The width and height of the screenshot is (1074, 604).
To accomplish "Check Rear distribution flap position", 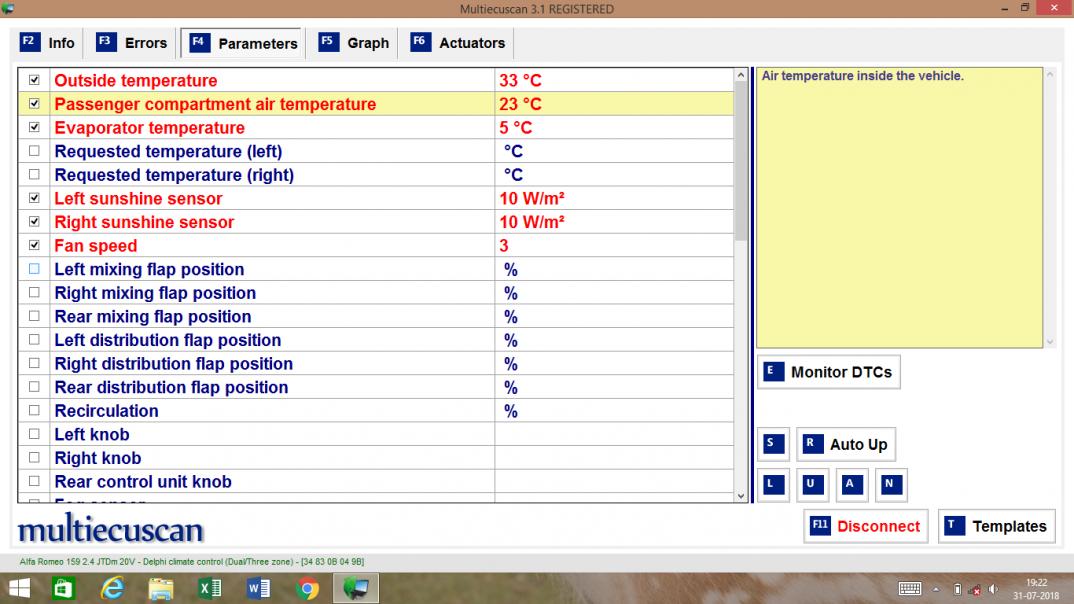I will coord(34,387).
